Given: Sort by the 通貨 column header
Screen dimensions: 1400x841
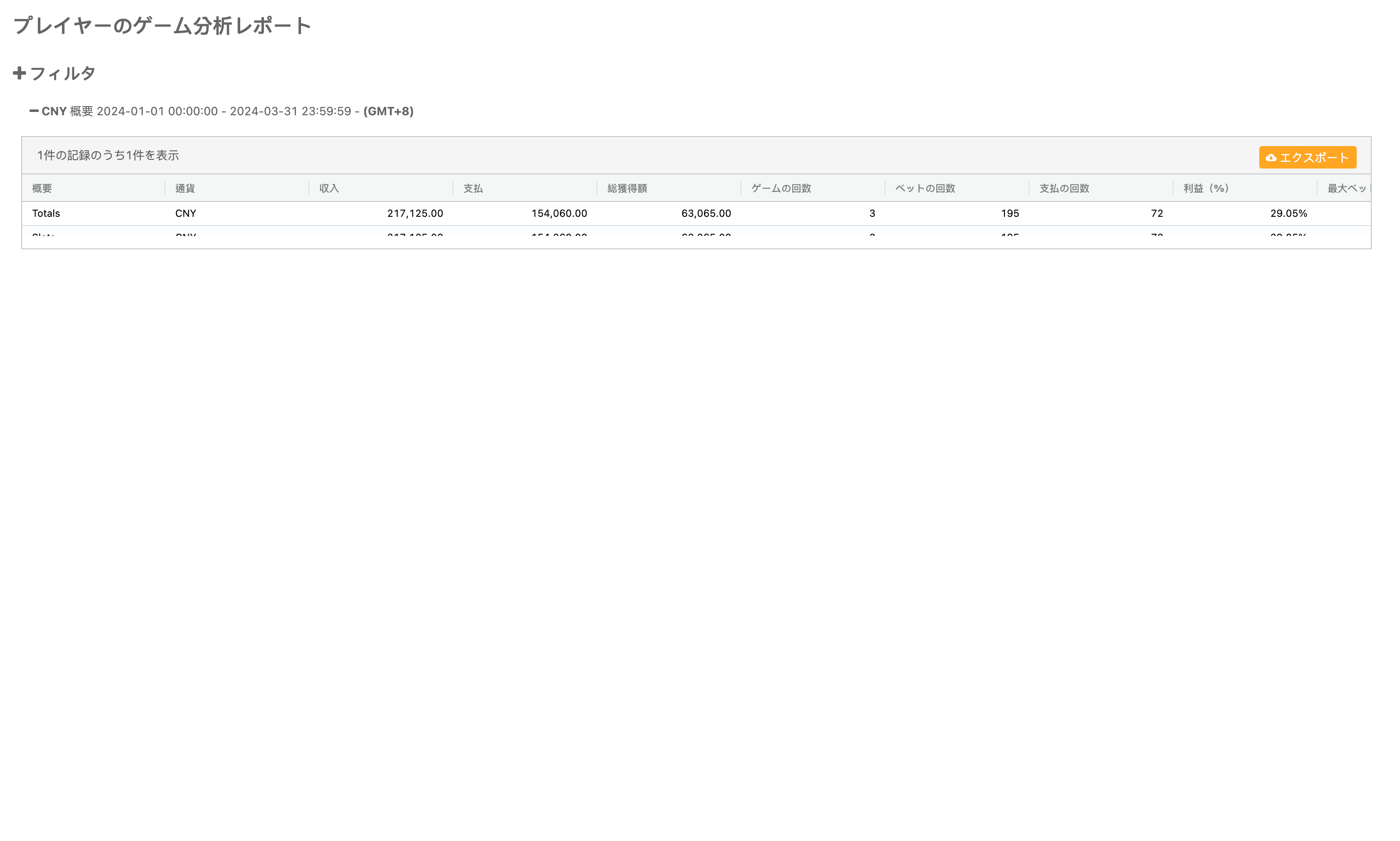Looking at the screenshot, I should [185, 188].
